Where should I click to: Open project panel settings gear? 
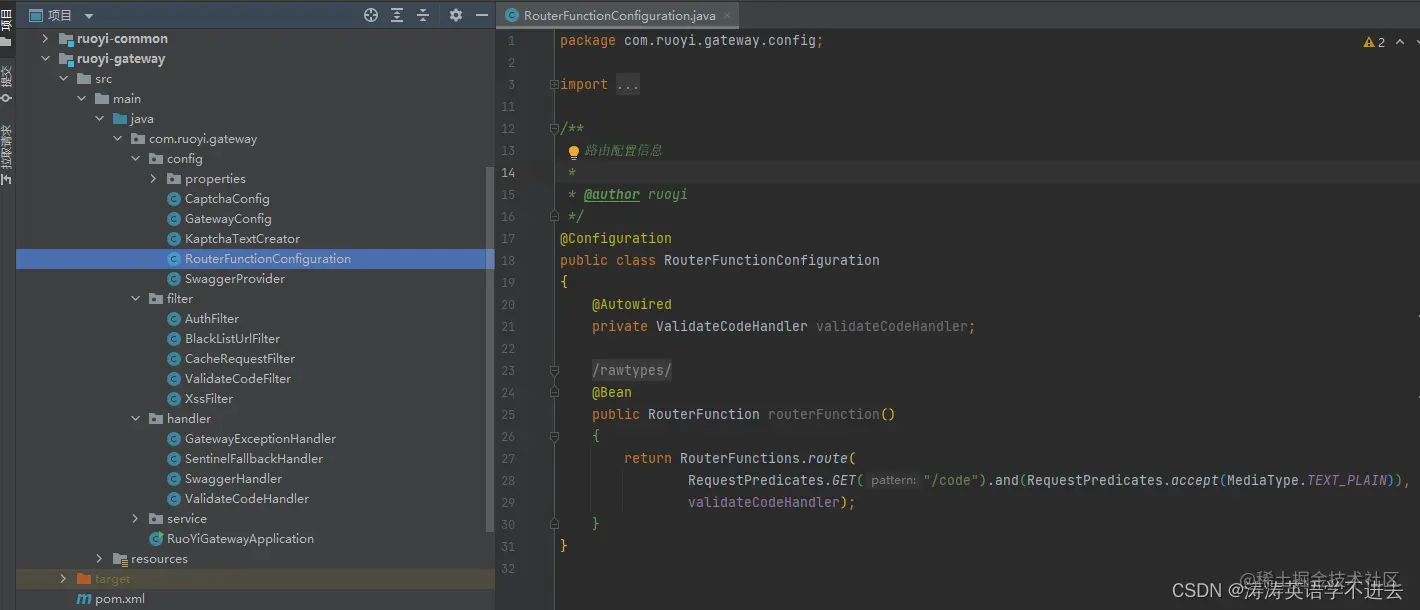tap(456, 15)
